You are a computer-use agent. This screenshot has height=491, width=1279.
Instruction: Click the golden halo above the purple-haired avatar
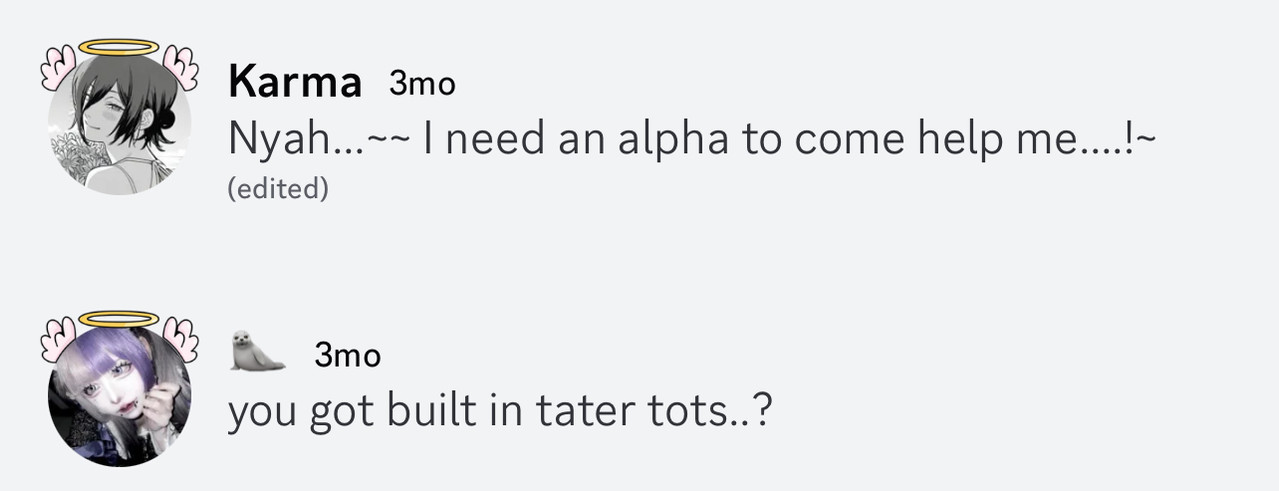pyautogui.click(x=119, y=320)
